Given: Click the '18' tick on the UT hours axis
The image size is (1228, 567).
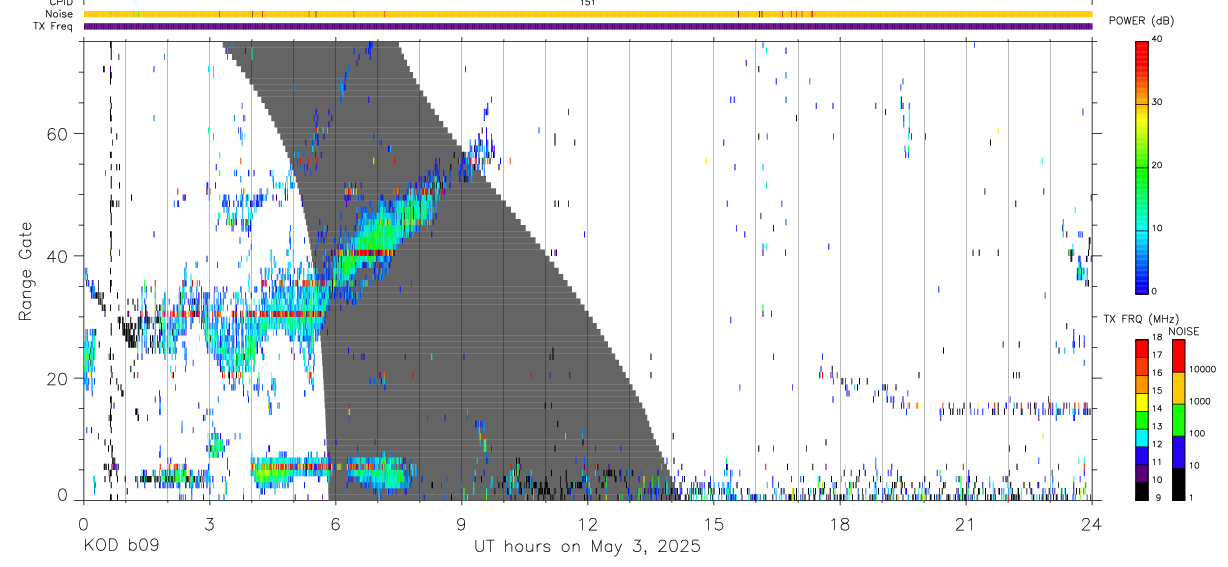Looking at the screenshot, I should 839,524.
